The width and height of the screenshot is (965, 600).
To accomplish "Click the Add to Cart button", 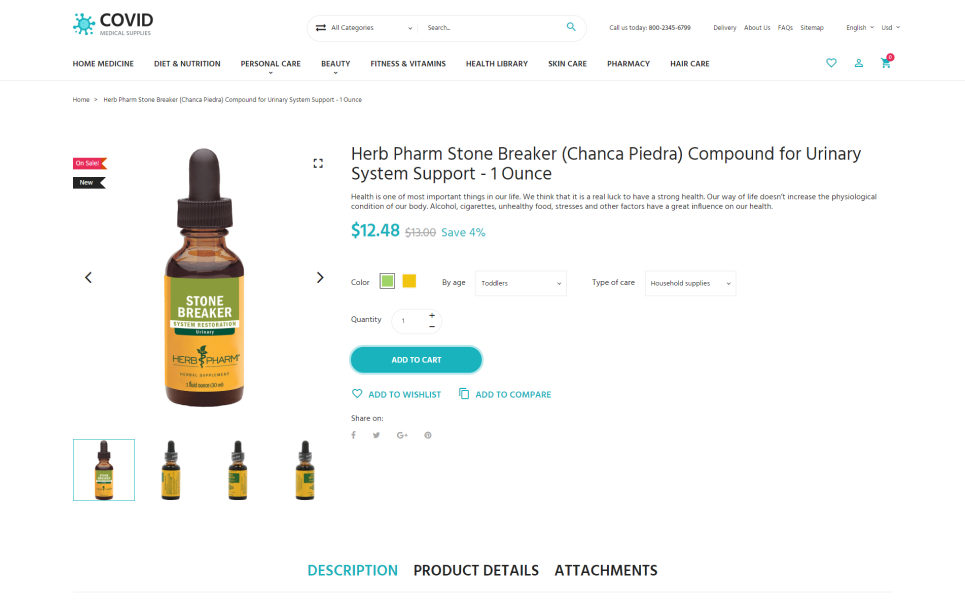I will [416, 360].
